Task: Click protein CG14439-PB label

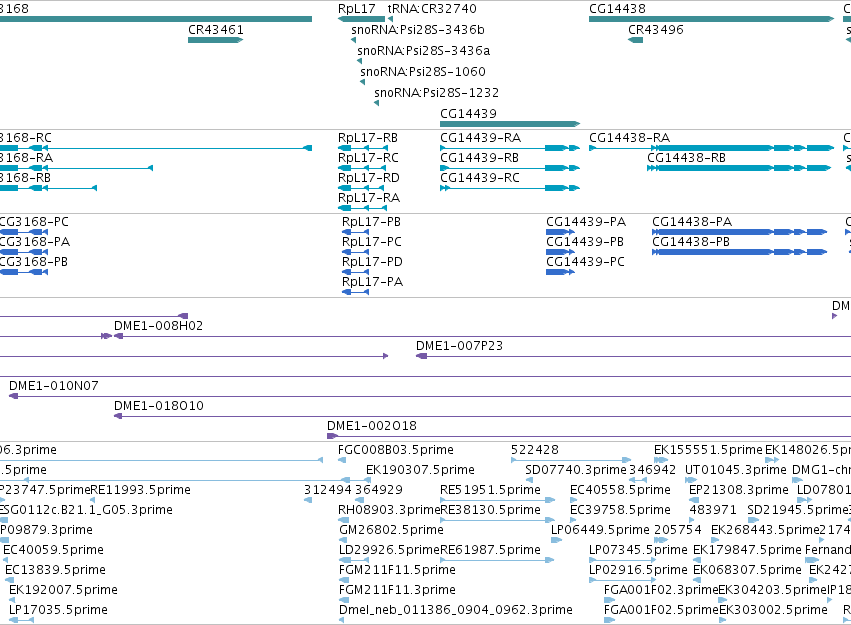Action: pos(585,242)
